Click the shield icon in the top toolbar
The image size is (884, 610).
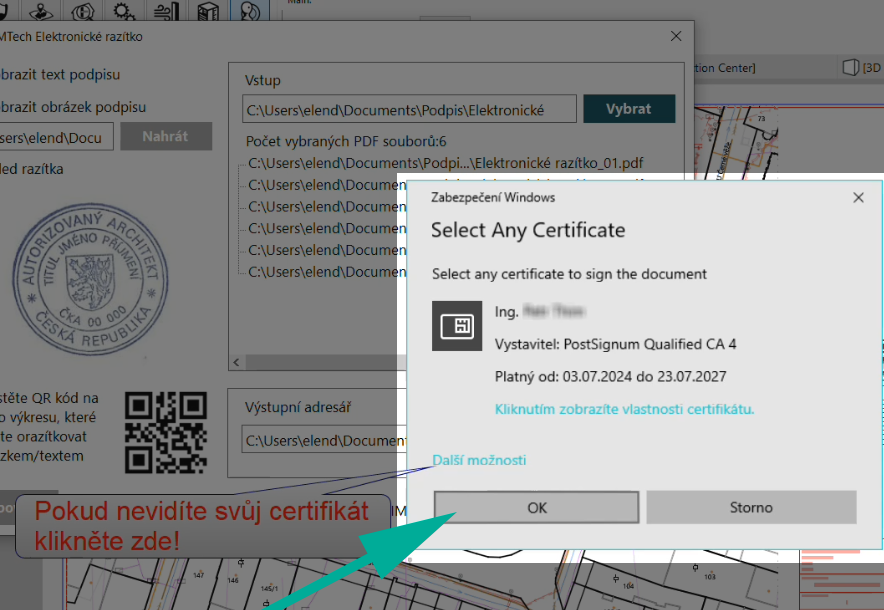coord(5,12)
